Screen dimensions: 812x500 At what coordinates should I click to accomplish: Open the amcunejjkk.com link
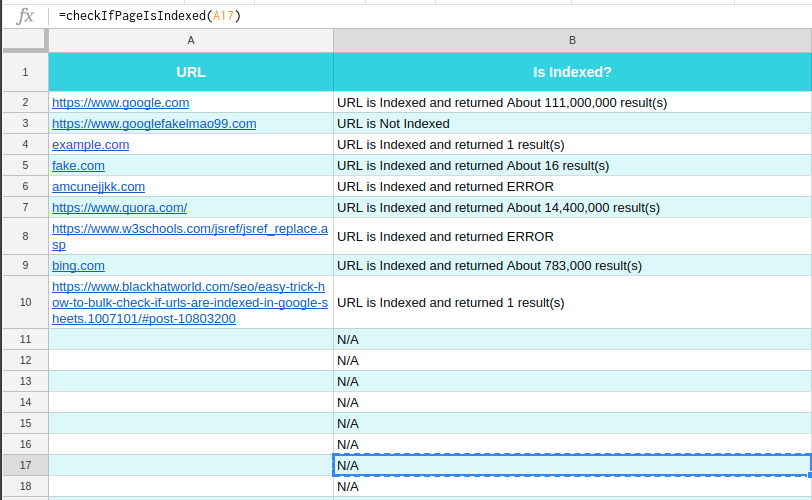pyautogui.click(x=98, y=186)
